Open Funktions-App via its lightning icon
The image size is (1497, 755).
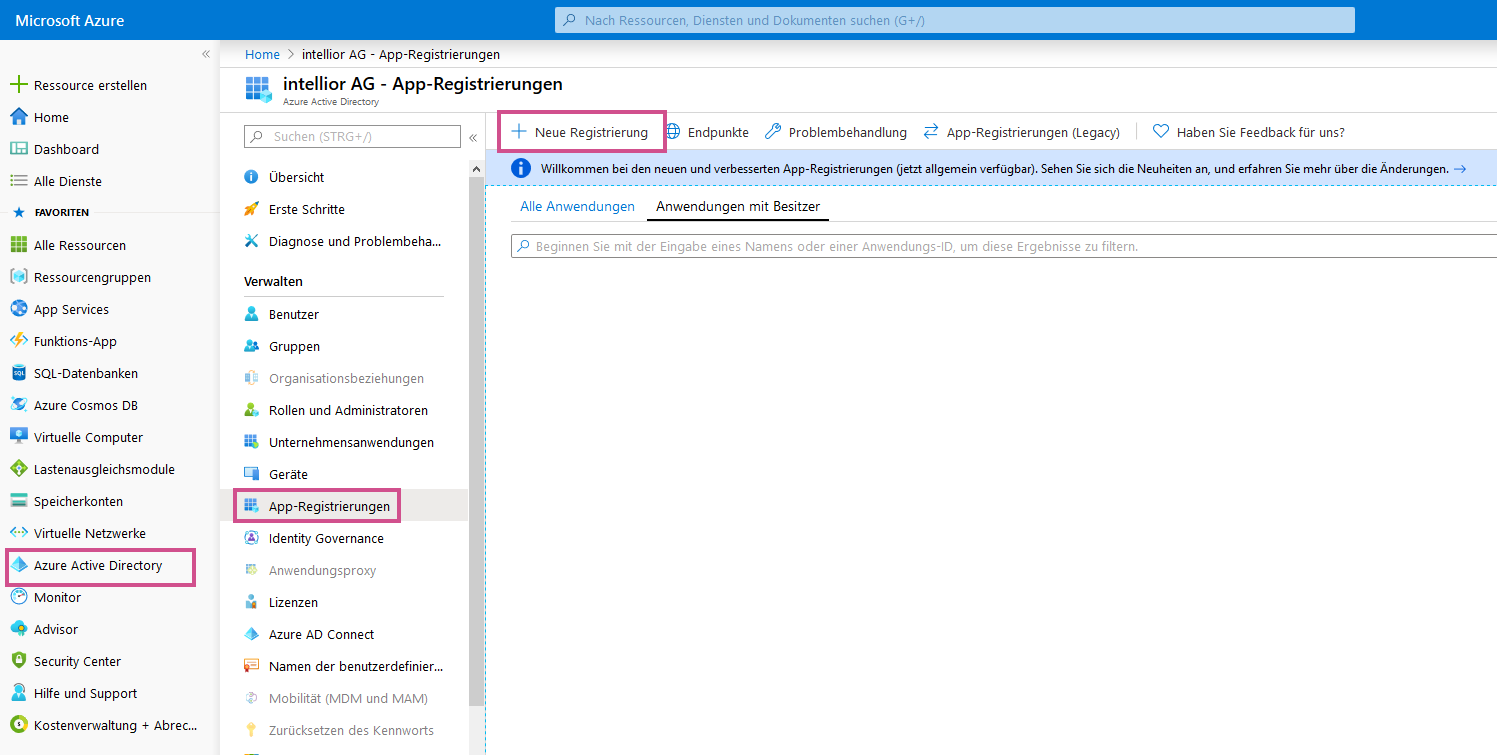18,341
